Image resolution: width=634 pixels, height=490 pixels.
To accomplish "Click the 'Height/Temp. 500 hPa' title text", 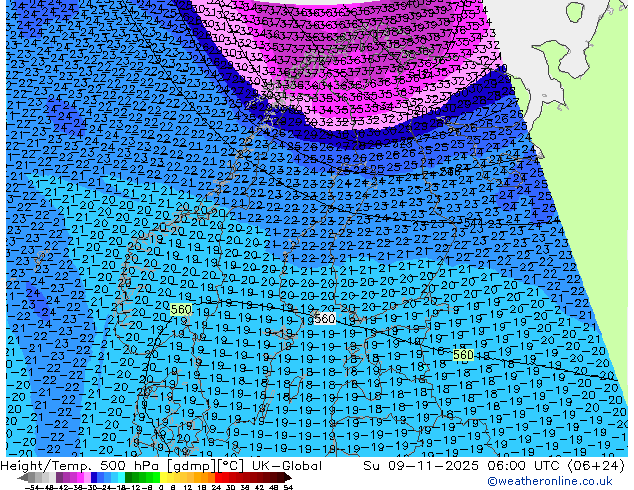I will (80, 466).
